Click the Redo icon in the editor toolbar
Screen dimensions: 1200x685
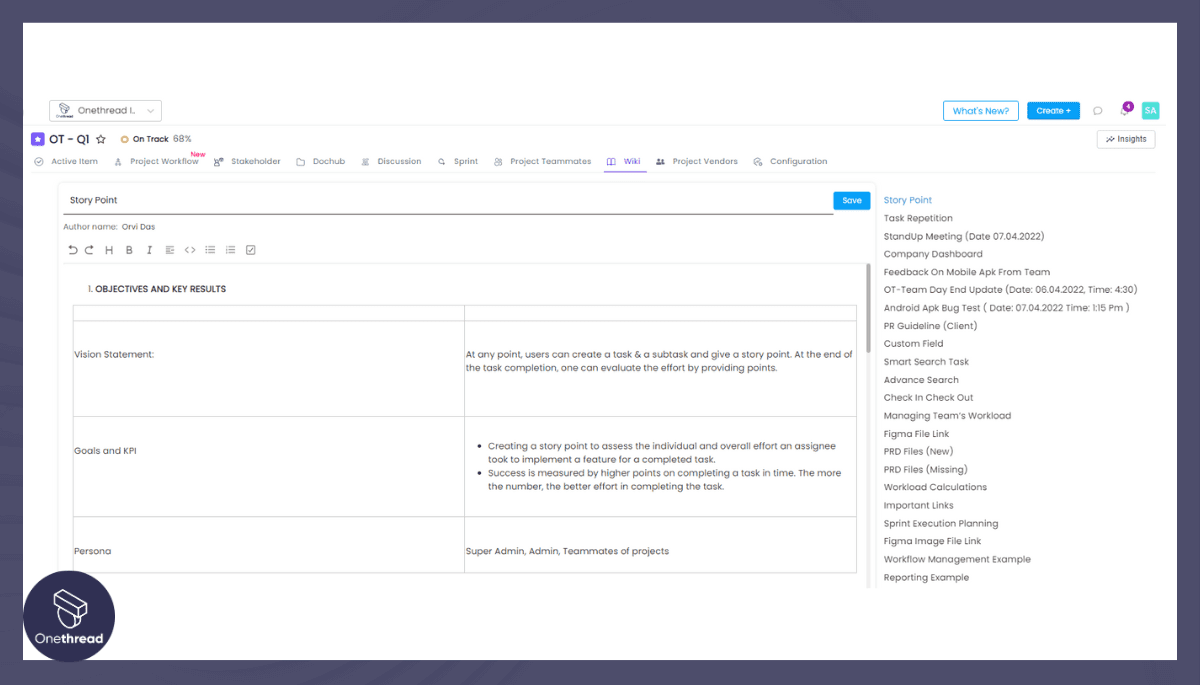point(89,250)
